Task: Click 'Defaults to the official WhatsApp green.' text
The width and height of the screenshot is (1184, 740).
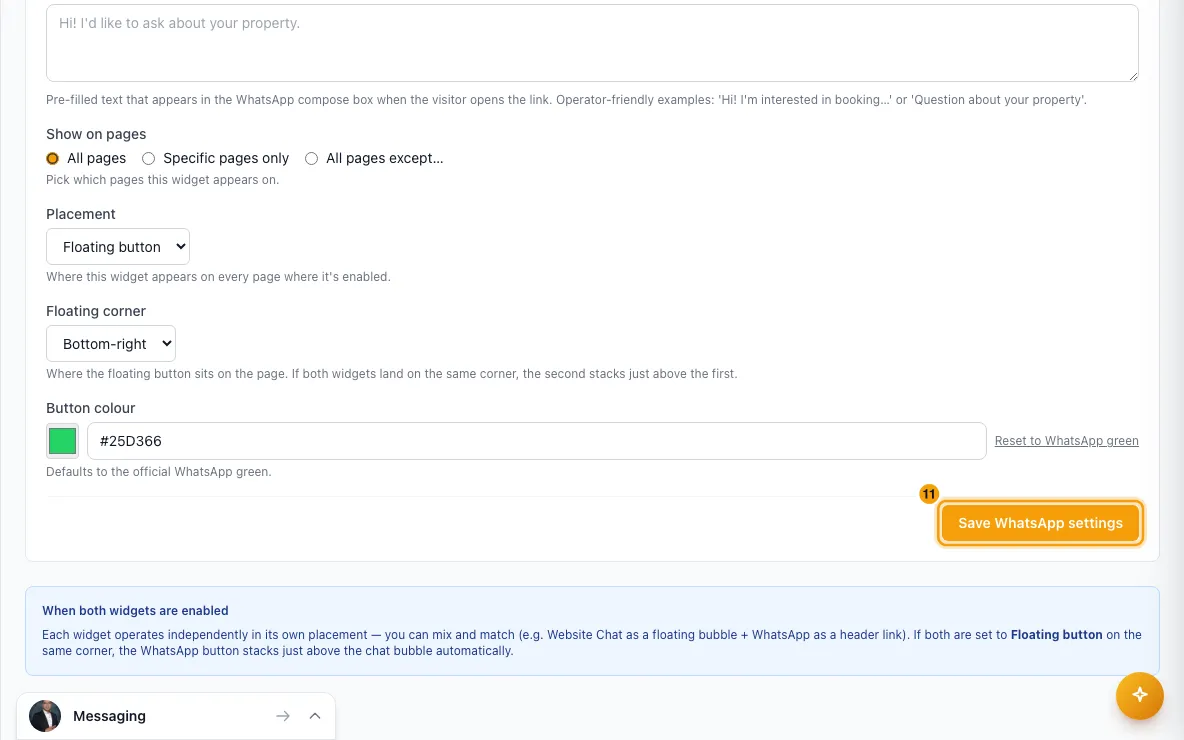Action: click(x=159, y=472)
